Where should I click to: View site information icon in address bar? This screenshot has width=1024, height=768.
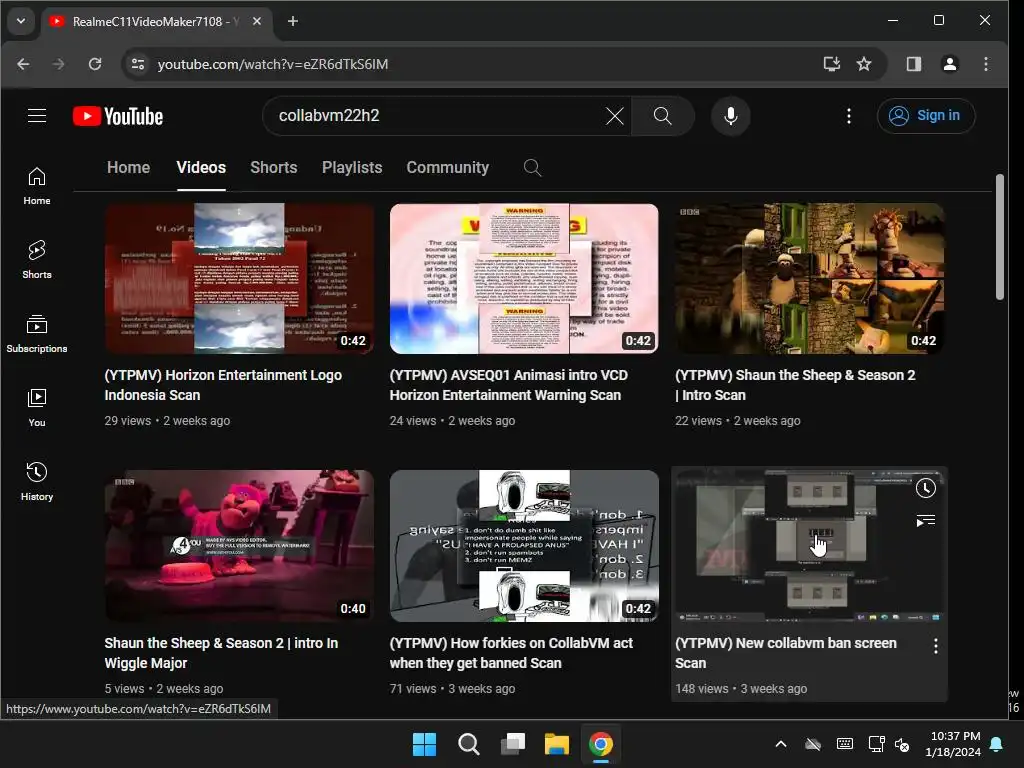[x=138, y=64]
